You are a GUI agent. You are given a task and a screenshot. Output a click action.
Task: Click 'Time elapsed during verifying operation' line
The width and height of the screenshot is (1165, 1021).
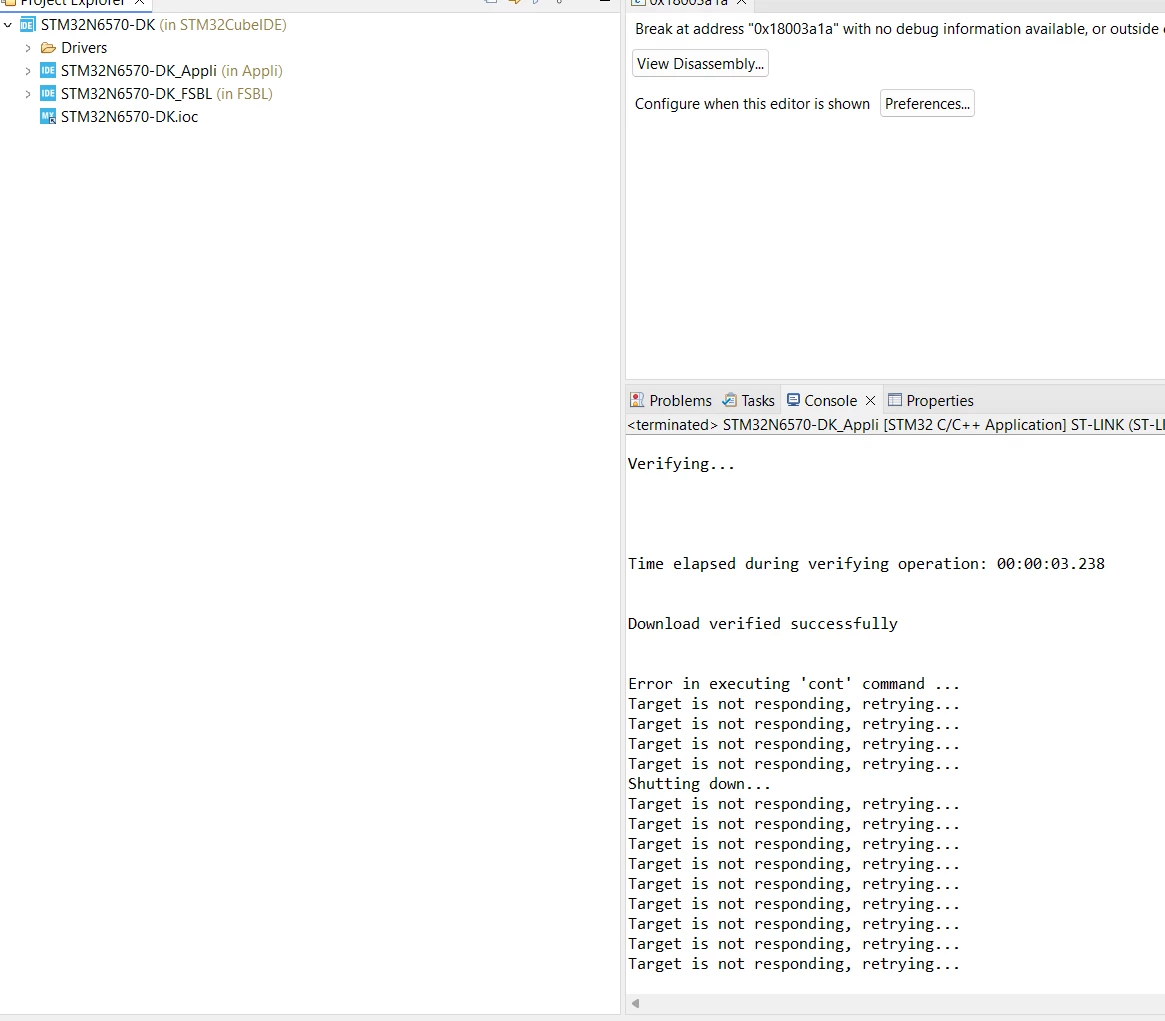click(x=866, y=564)
